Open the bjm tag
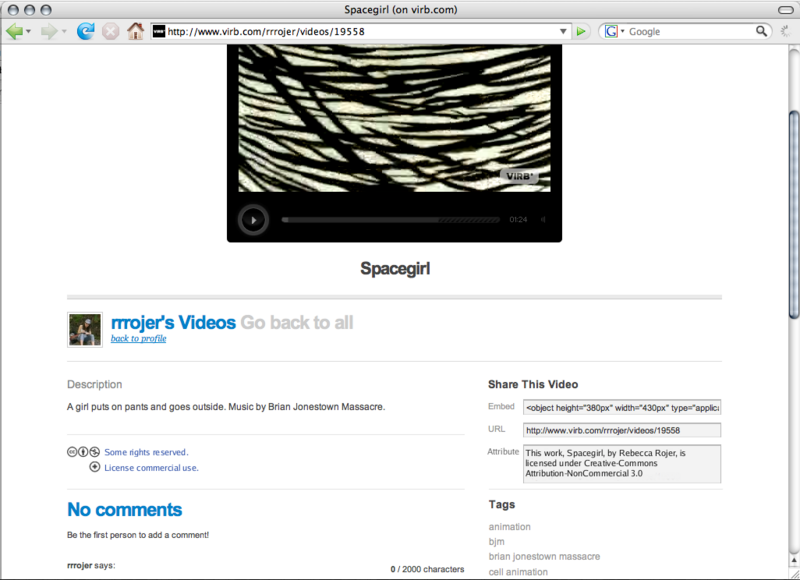The height and width of the screenshot is (580, 800). point(496,541)
